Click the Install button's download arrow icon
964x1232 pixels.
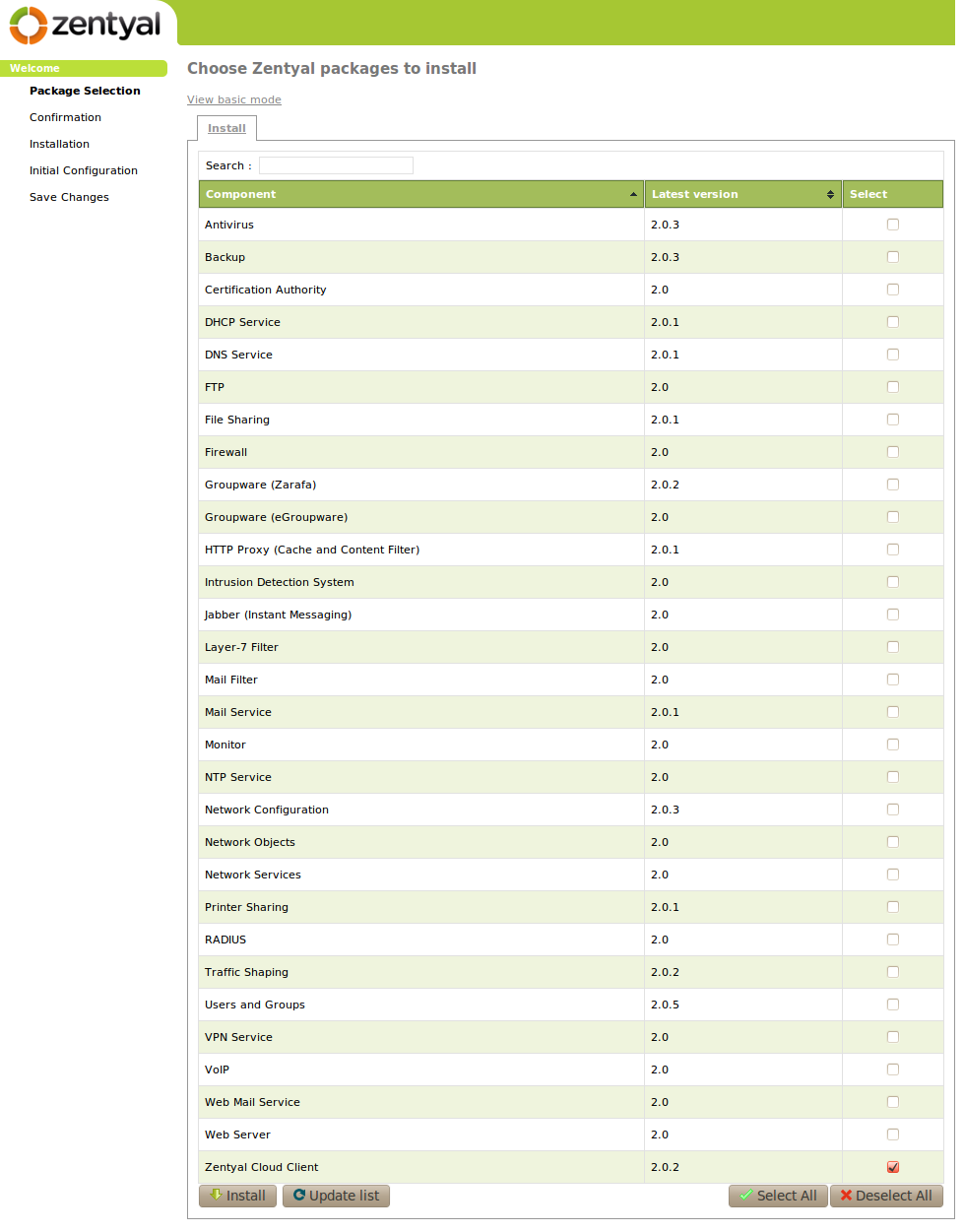tap(217, 1195)
